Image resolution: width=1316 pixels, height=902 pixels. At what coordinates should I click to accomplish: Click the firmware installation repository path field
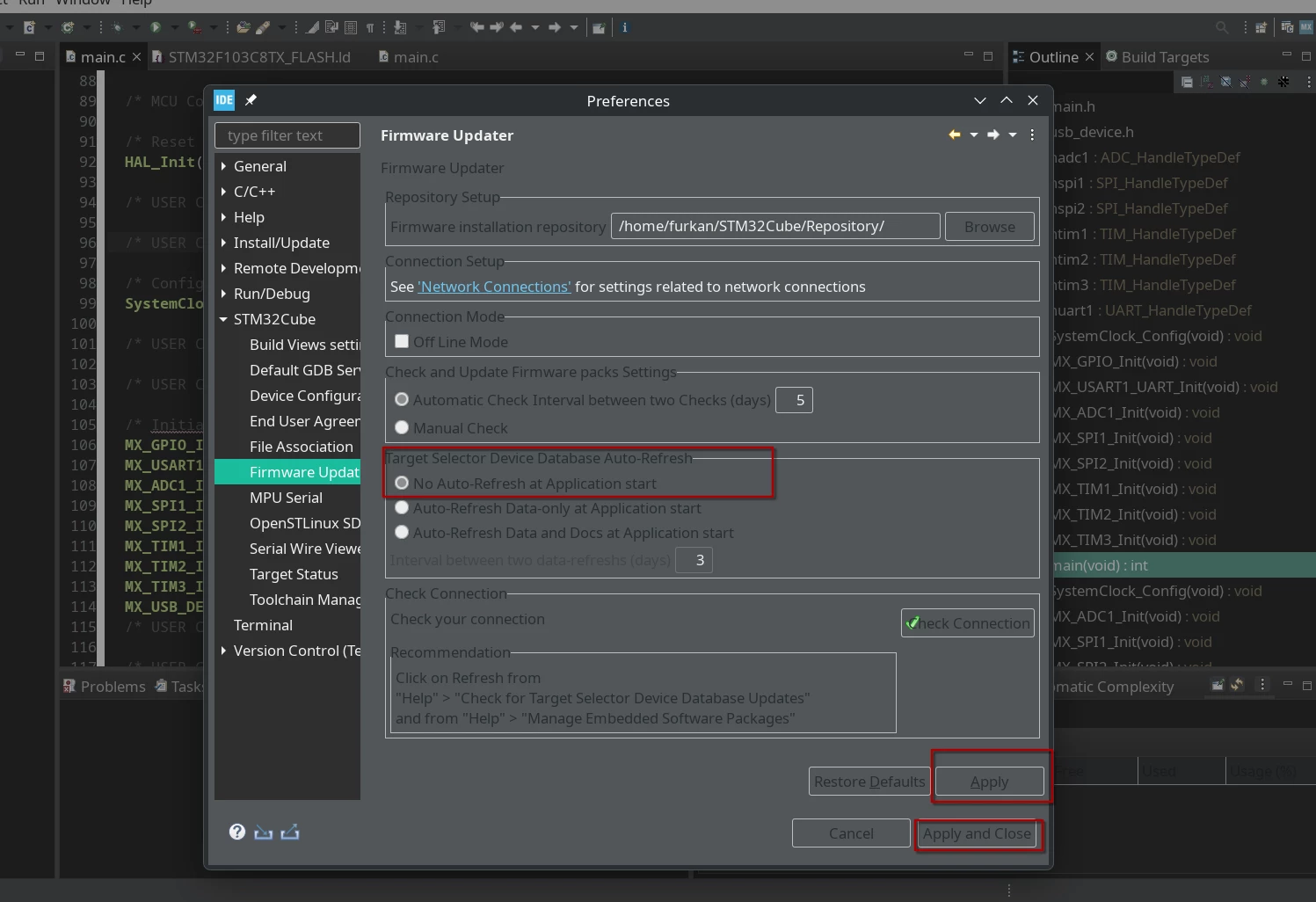coord(775,226)
